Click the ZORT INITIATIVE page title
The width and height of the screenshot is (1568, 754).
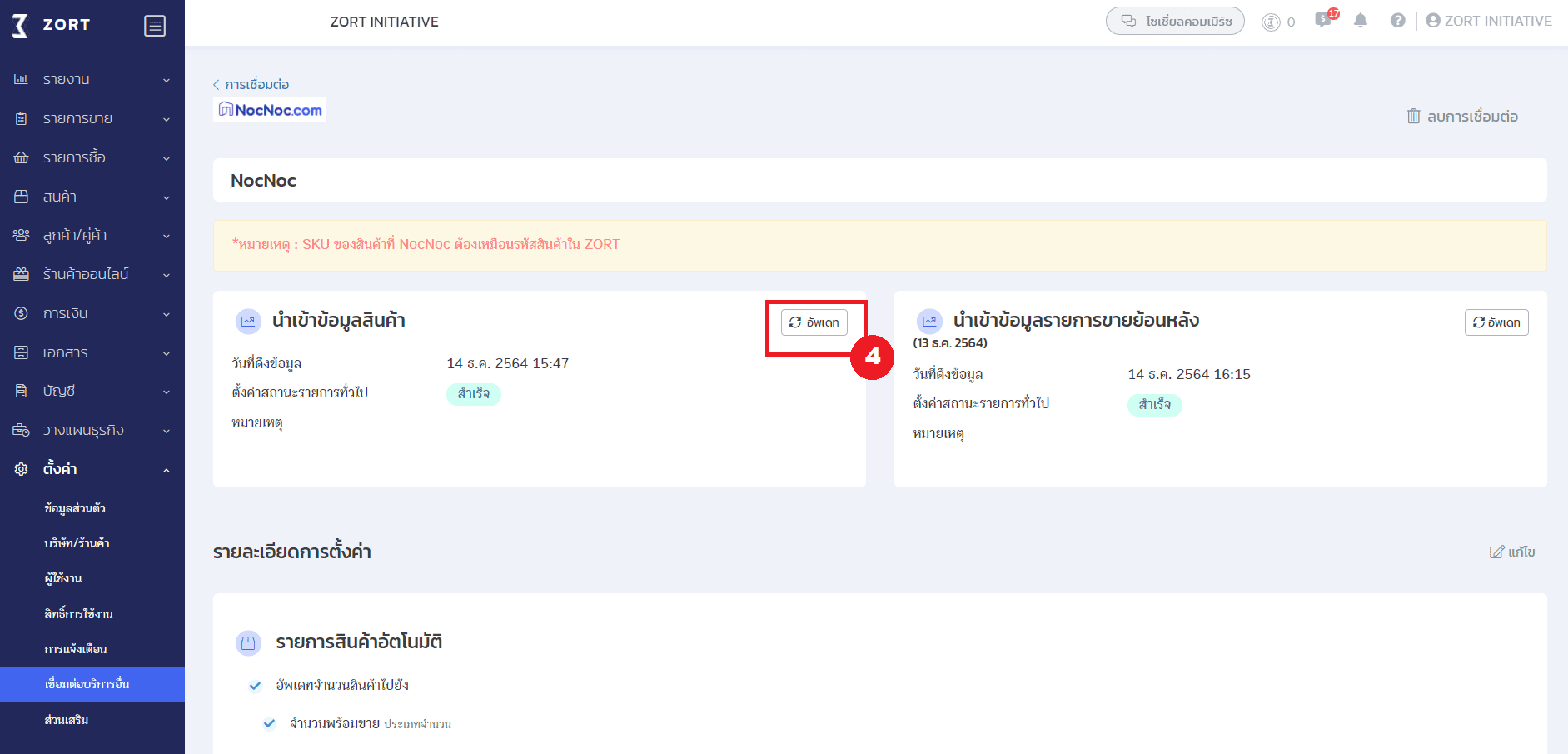[x=385, y=22]
